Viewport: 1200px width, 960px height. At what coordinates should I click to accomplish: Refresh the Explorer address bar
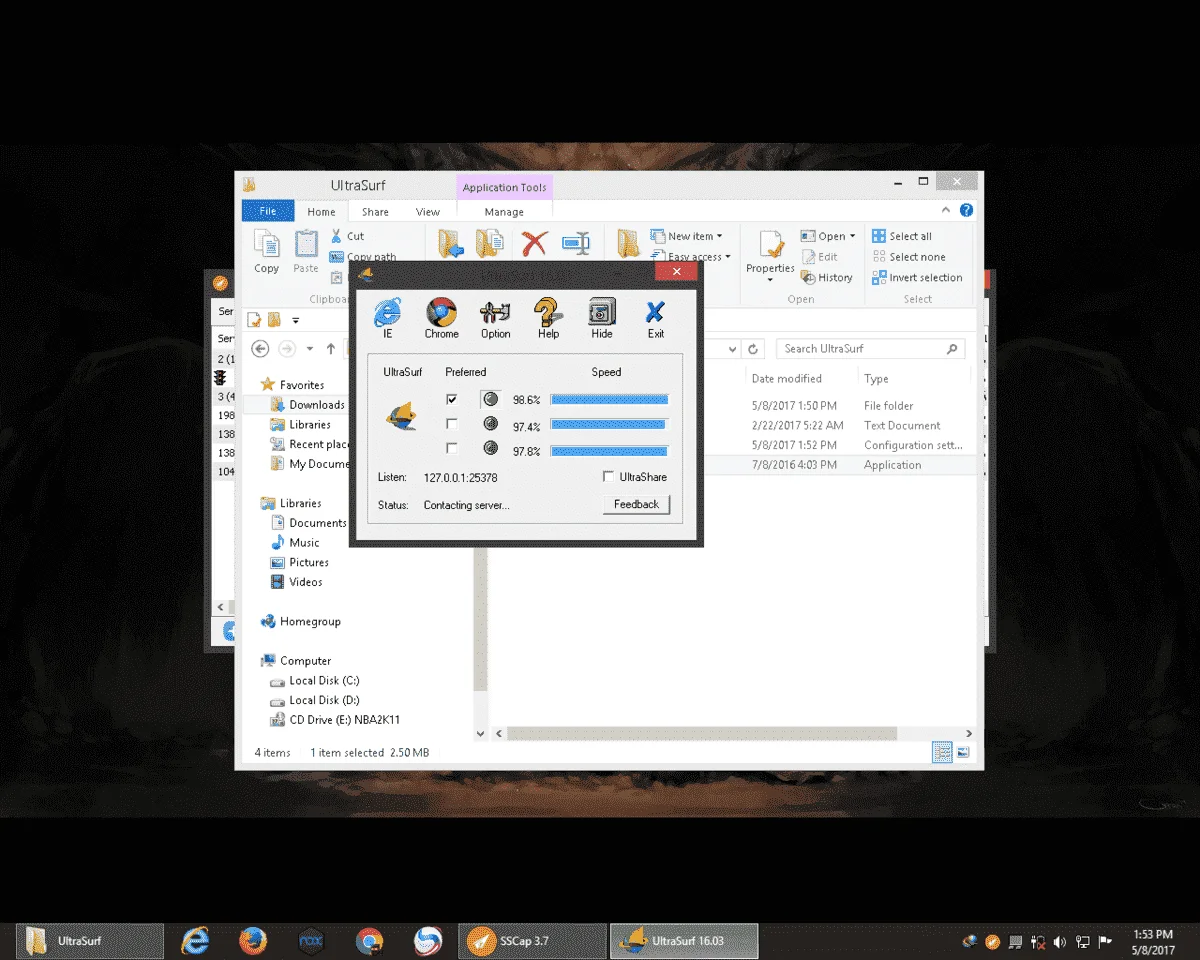tap(755, 349)
